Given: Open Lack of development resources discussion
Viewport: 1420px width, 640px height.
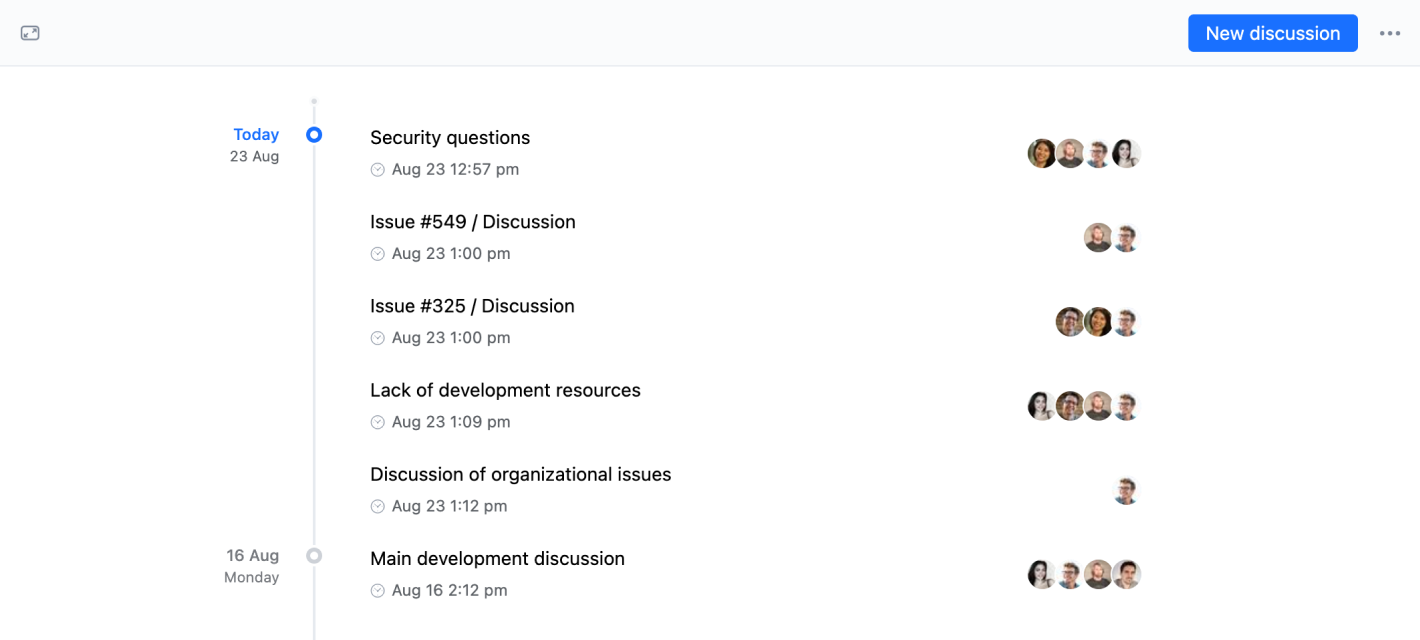Looking at the screenshot, I should click(505, 390).
